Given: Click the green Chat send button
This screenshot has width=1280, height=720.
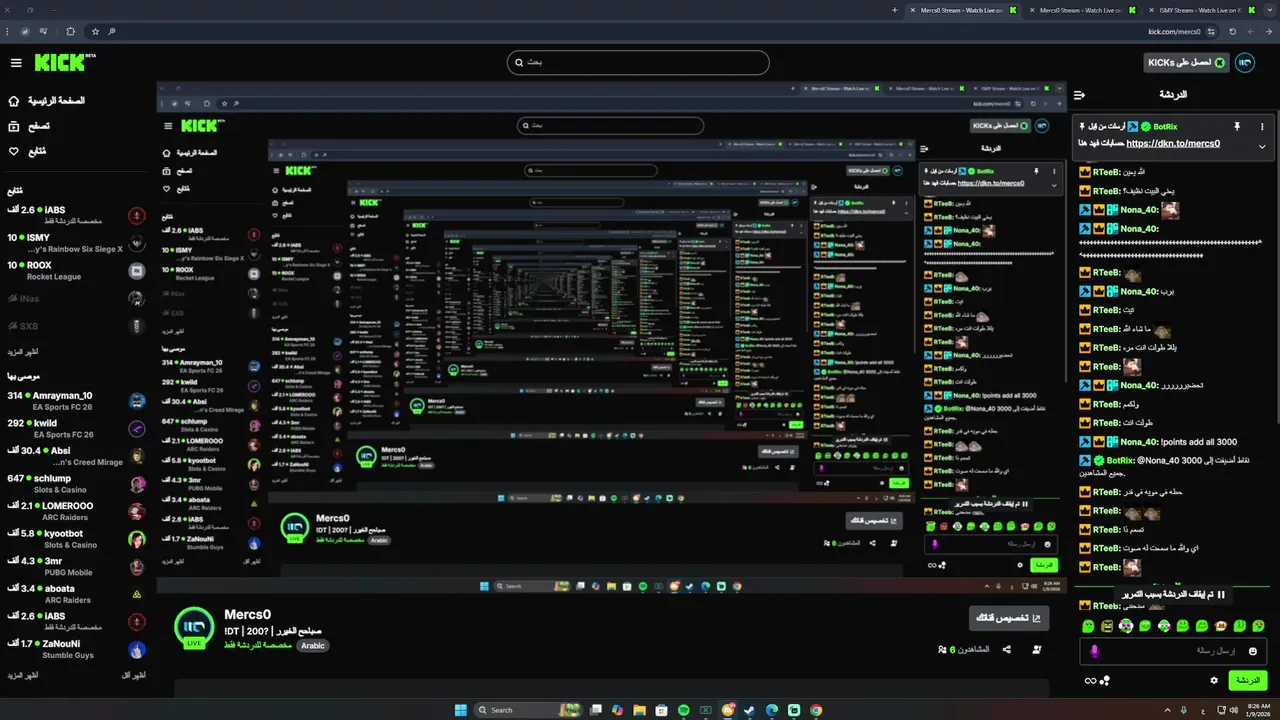Looking at the screenshot, I should (1247, 680).
